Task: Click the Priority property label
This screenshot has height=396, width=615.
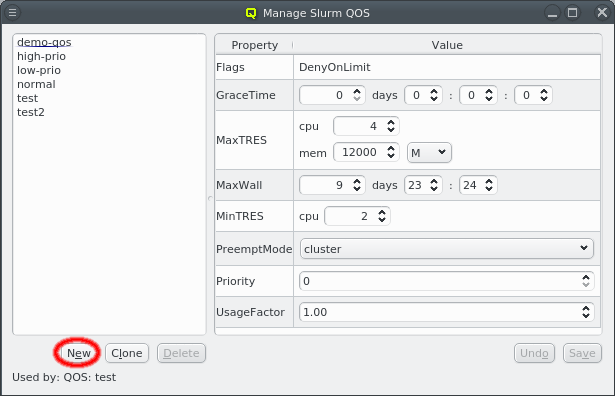Action: (x=235, y=281)
